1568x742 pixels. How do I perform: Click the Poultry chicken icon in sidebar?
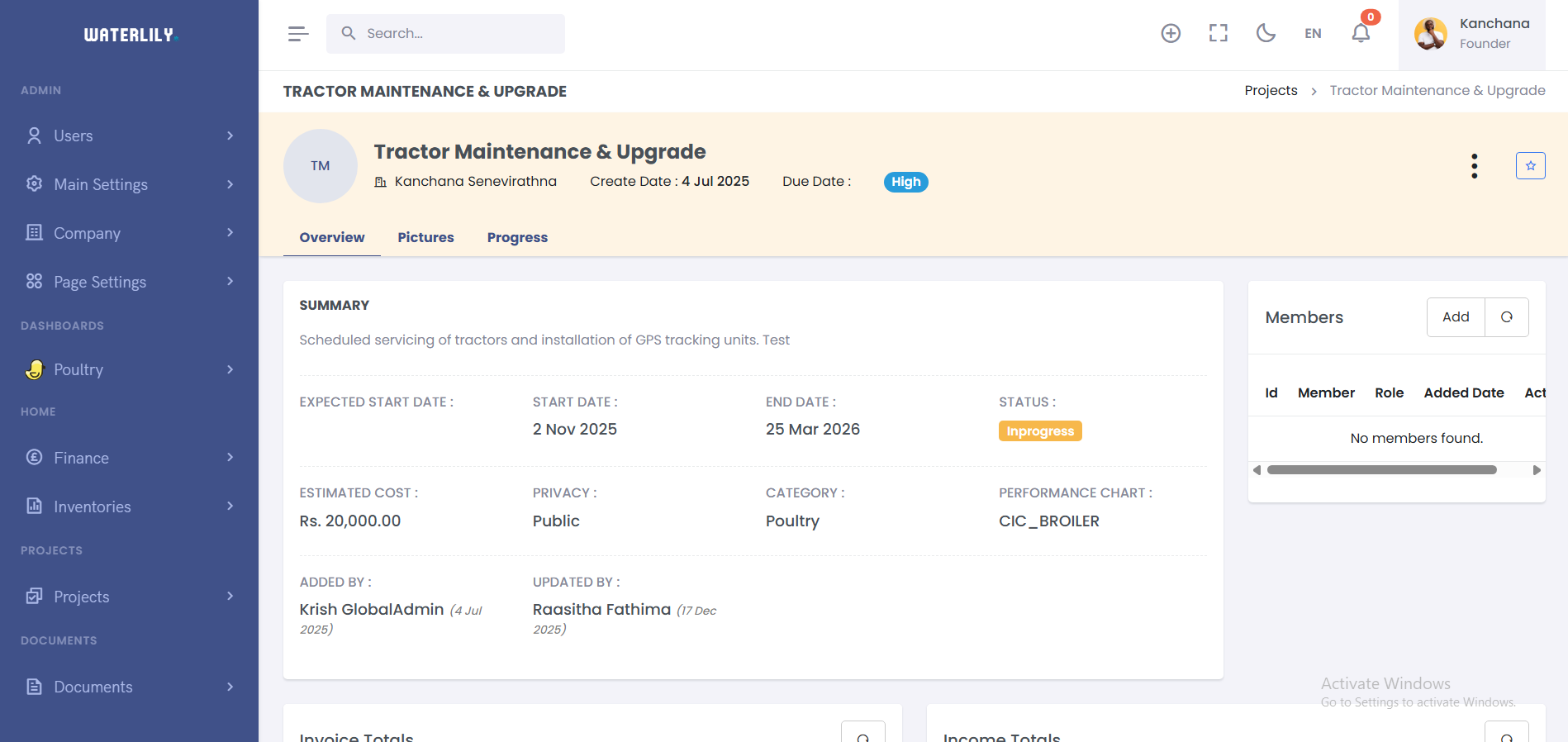(x=34, y=369)
